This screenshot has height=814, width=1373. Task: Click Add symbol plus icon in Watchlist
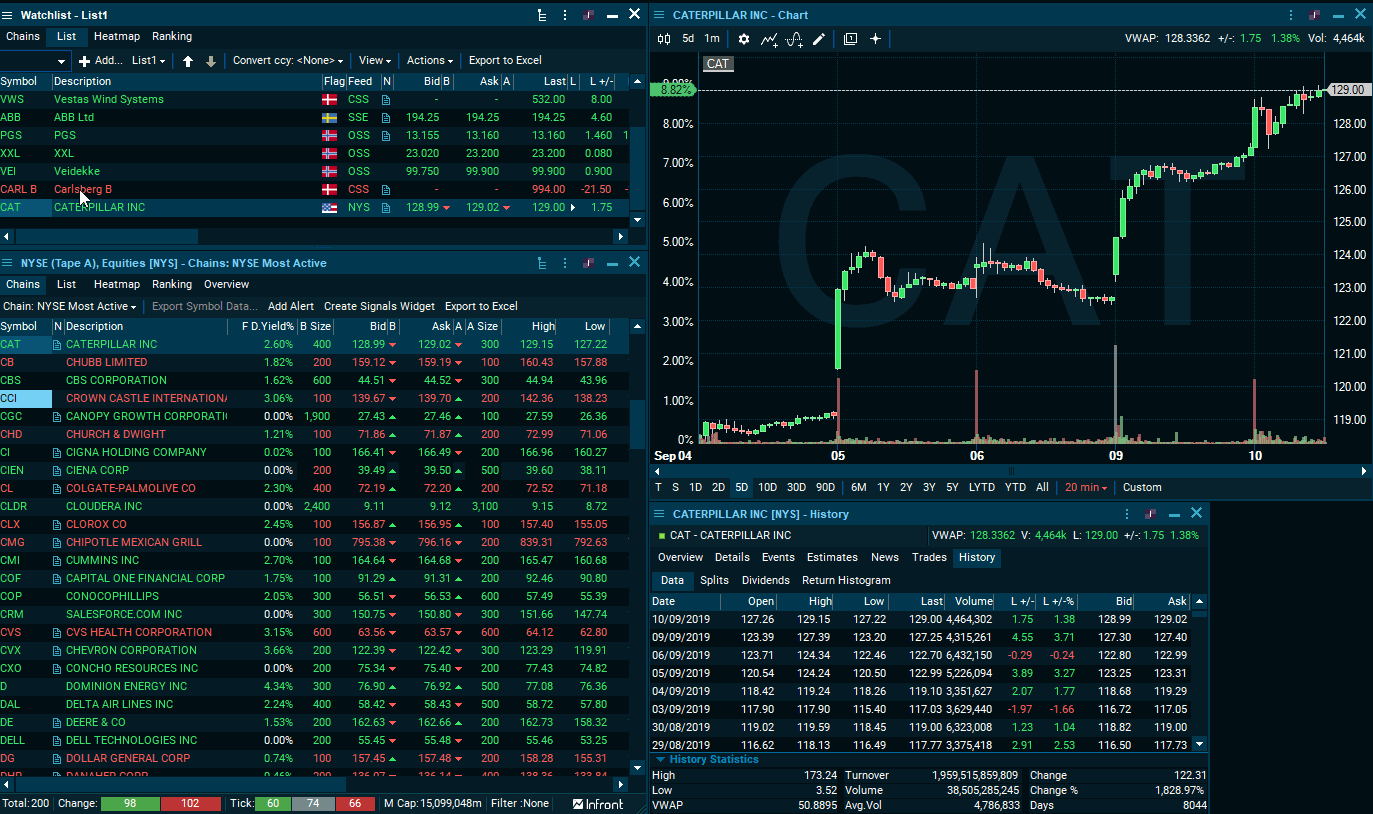tap(84, 61)
